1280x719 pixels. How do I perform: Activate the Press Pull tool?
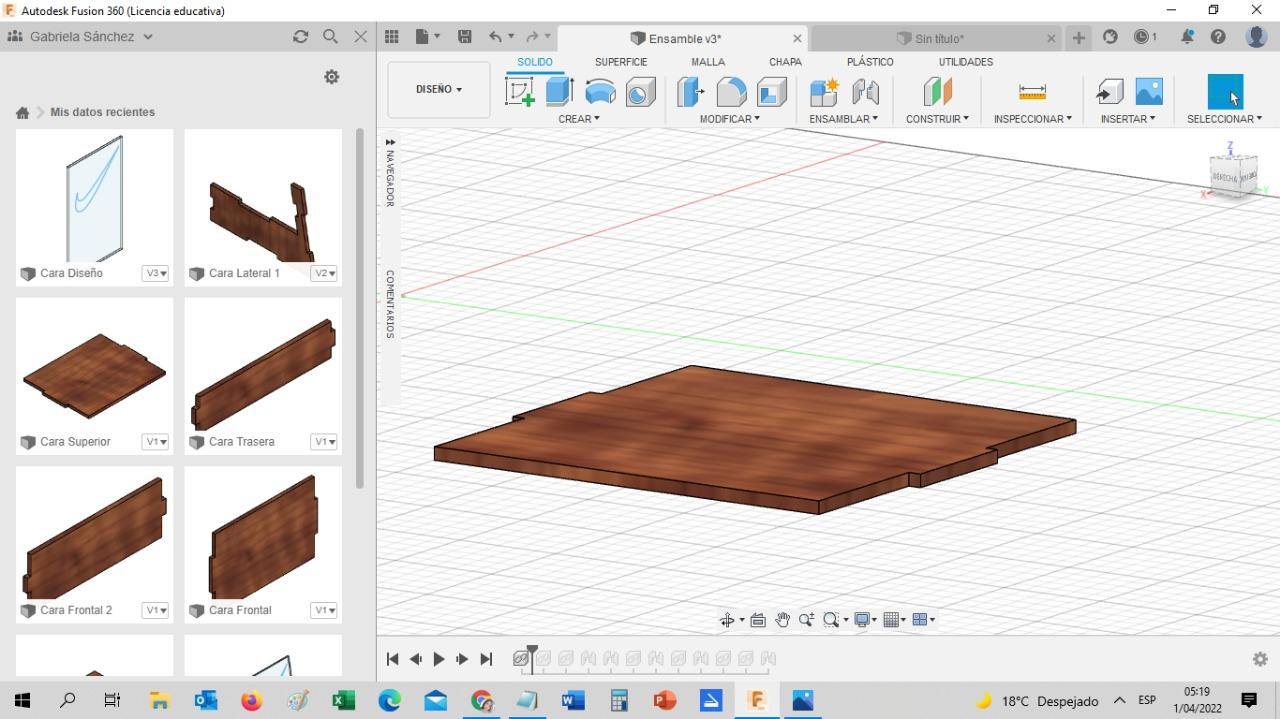(x=690, y=92)
